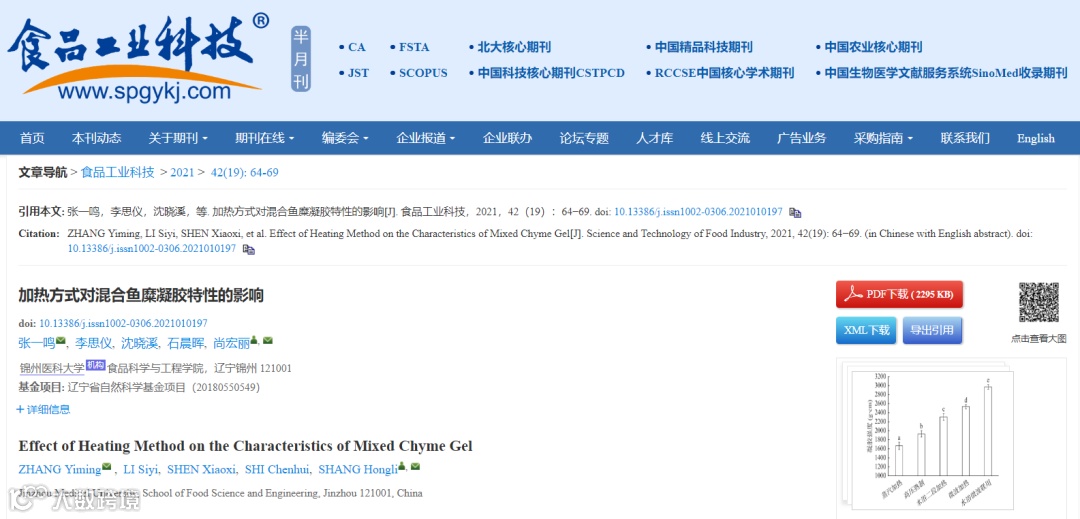
Task: Go to 首页 in navigation bar
Action: tap(32, 138)
